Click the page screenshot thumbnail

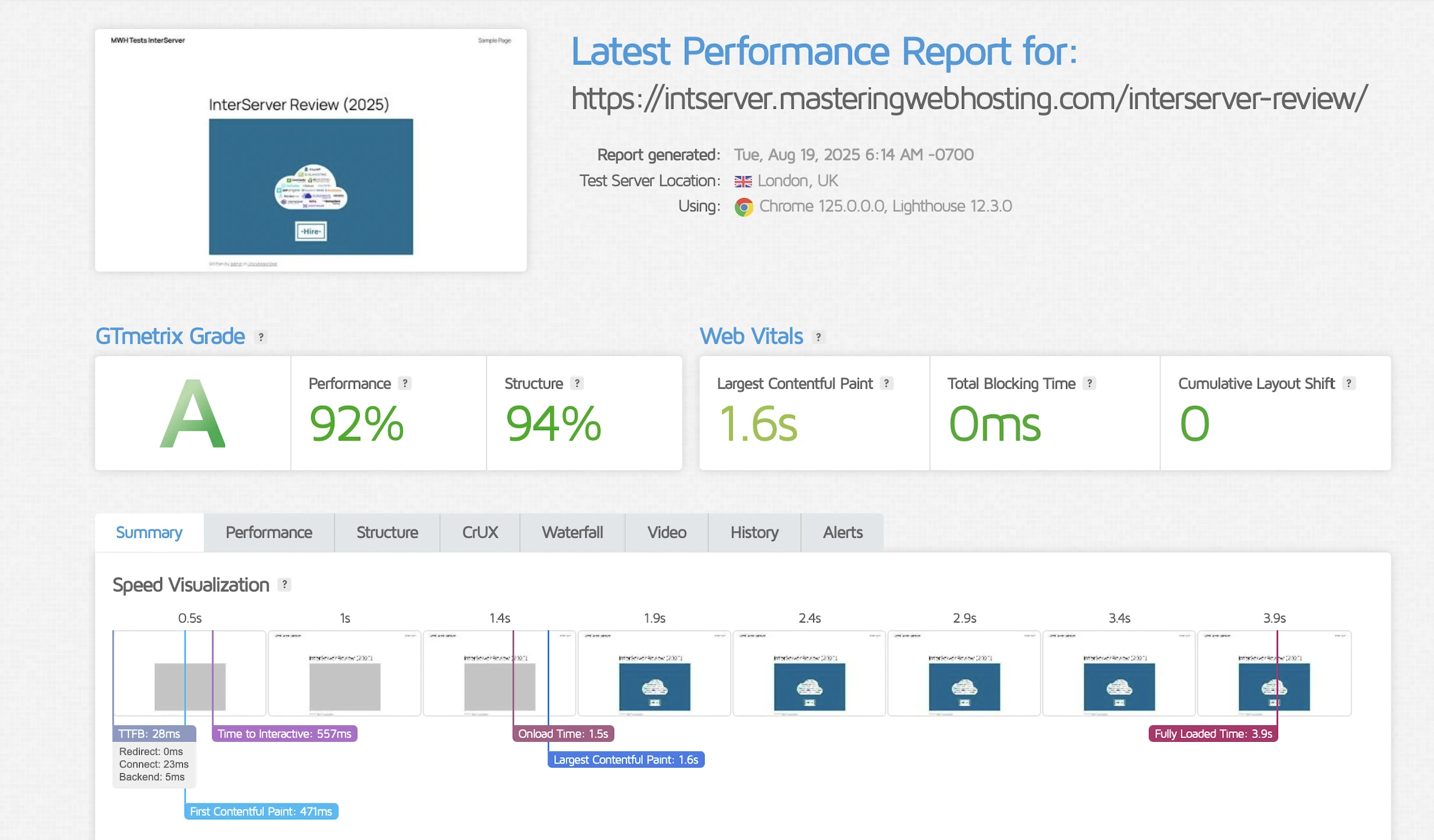tap(311, 150)
